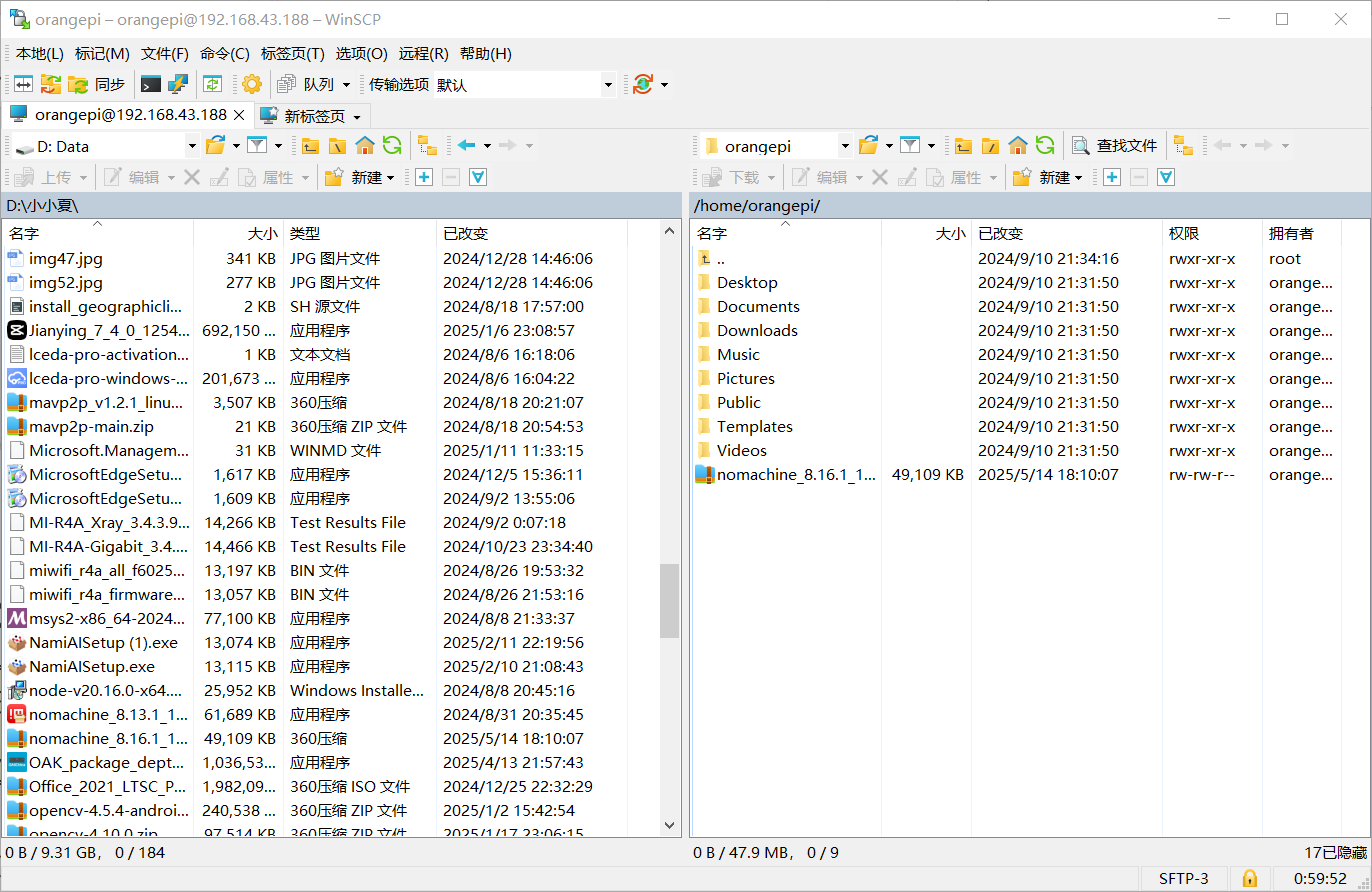Click the remote invert selection icon
Image resolution: width=1372 pixels, height=892 pixels.
pyautogui.click(x=1165, y=177)
